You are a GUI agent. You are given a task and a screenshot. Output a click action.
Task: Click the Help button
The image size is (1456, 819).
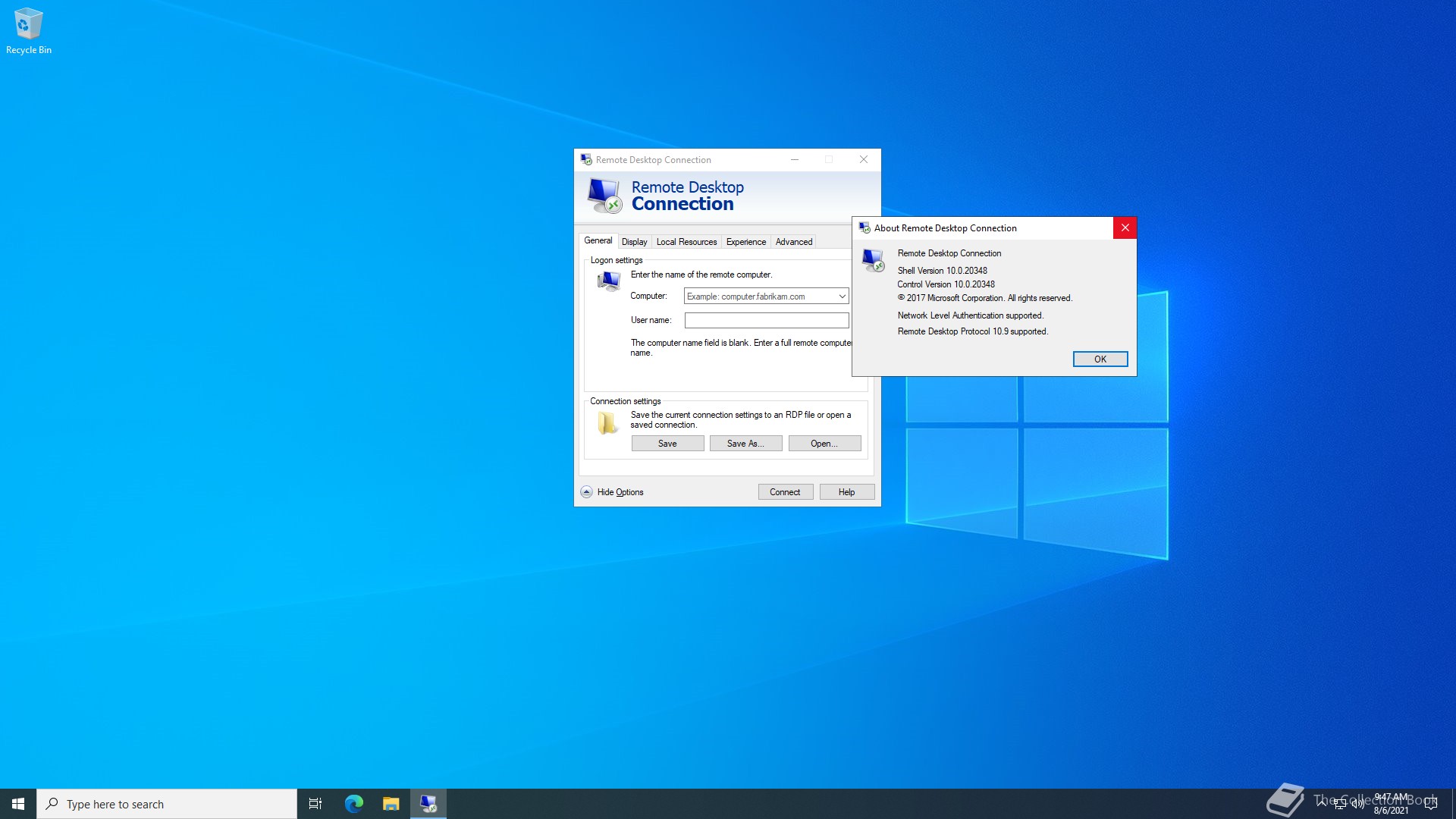click(x=846, y=492)
